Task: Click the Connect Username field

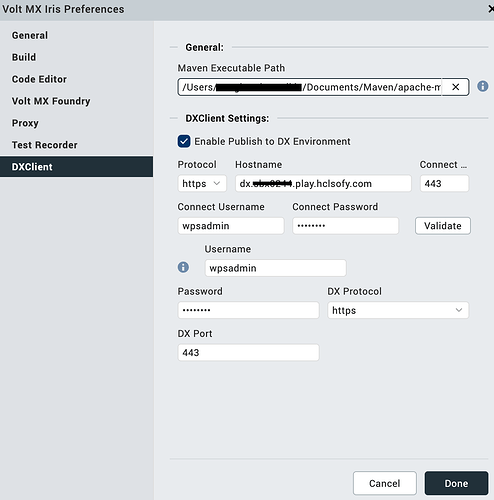Action: click(231, 226)
